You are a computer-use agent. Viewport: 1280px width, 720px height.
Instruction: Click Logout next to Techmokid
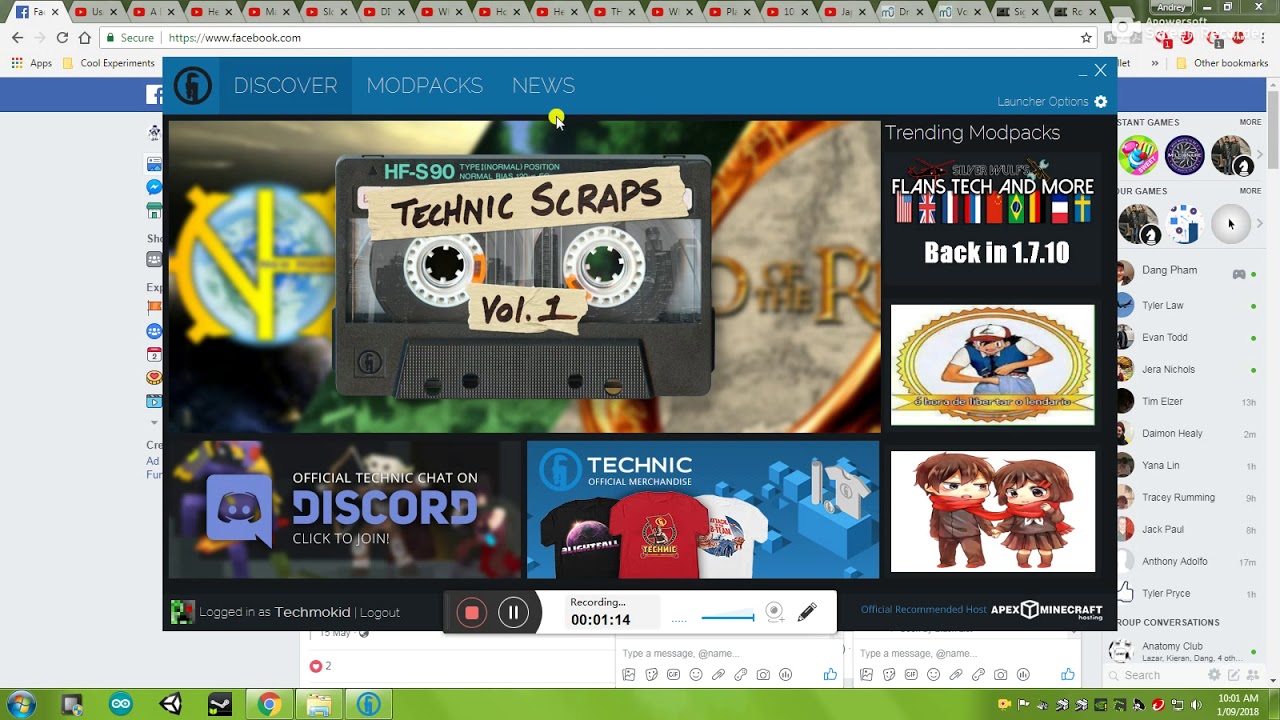pyautogui.click(x=380, y=612)
